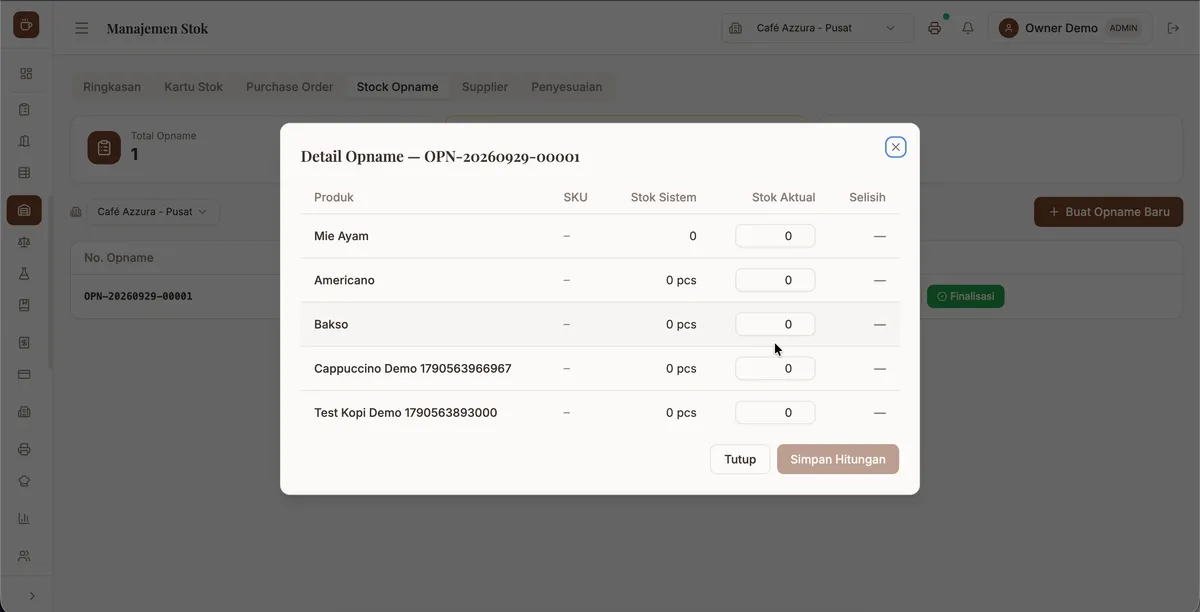This screenshot has width=1200, height=612.
Task: Focus Stok Aktual field for Mie Ayam
Action: pyautogui.click(x=775, y=236)
